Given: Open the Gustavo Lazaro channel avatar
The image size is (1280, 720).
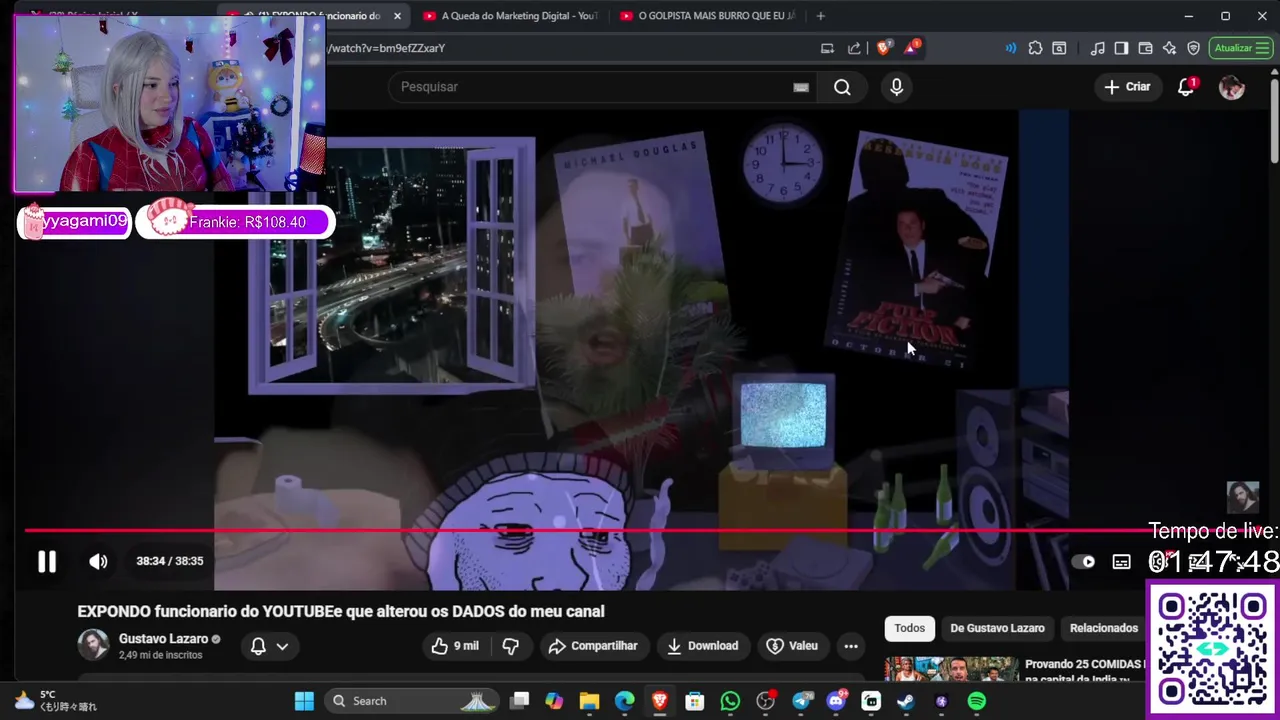Looking at the screenshot, I should pyautogui.click(x=94, y=645).
